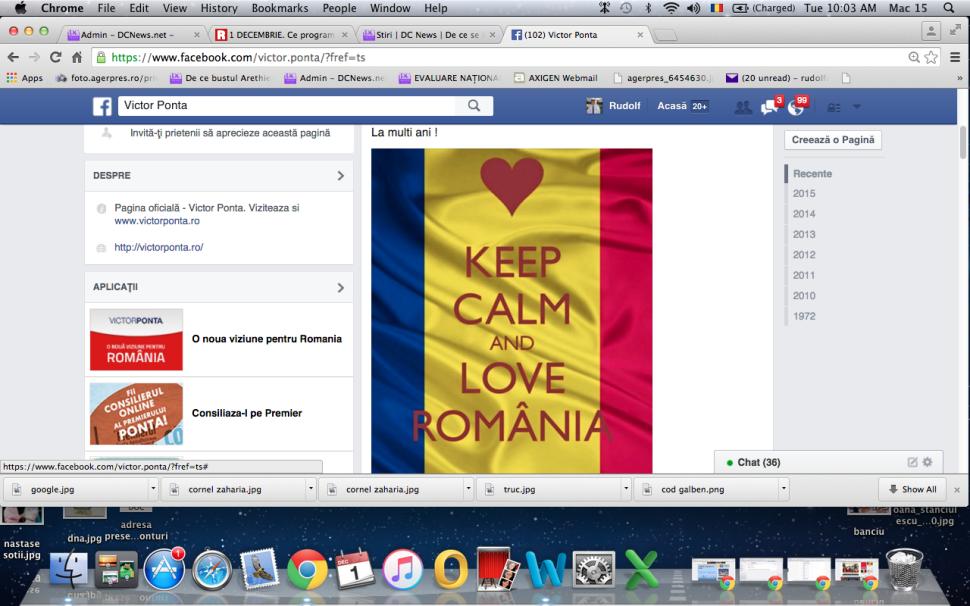Bookmark this page with star icon
Image resolution: width=970 pixels, height=606 pixels.
pyautogui.click(x=932, y=57)
